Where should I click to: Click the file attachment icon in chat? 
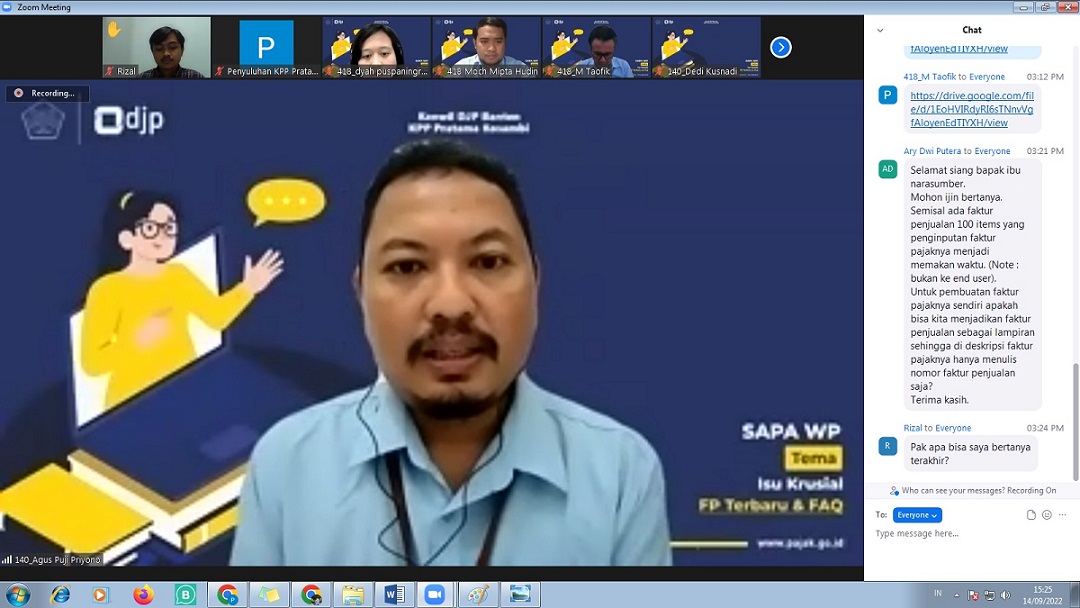1031,515
